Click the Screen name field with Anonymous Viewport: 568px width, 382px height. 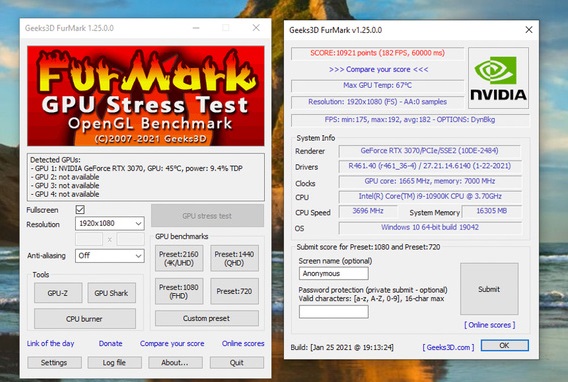coord(334,273)
